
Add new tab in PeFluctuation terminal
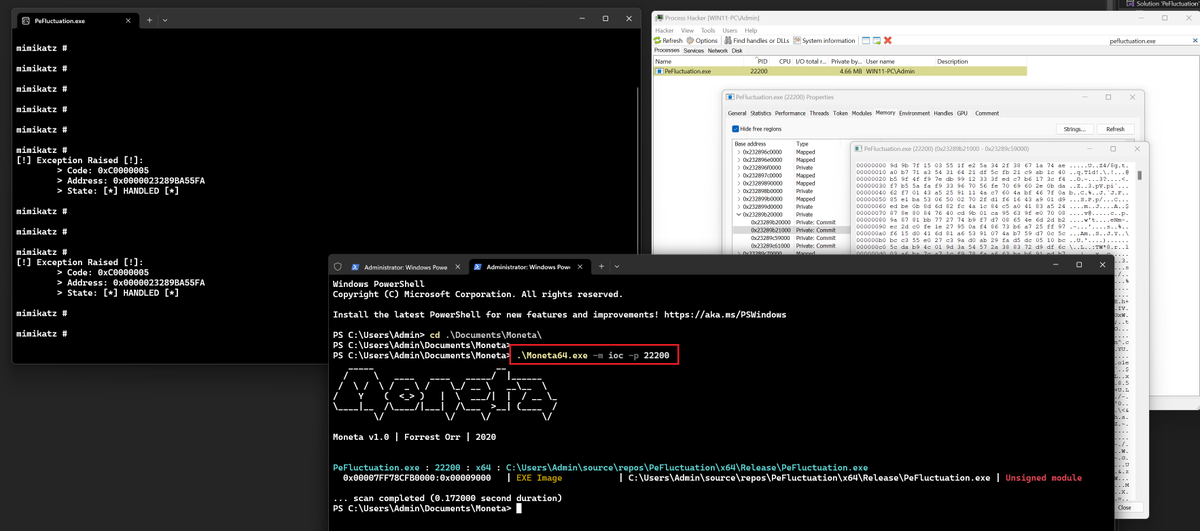point(149,19)
